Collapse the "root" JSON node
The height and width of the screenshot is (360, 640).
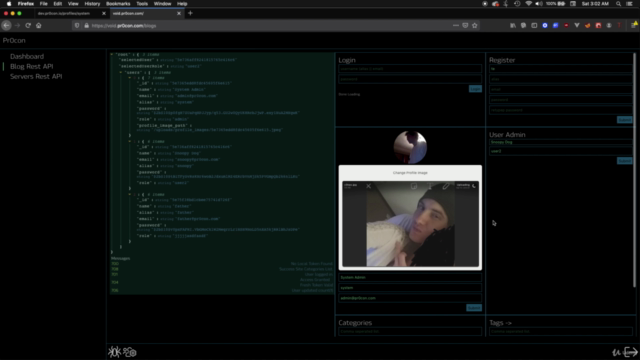click(x=111, y=54)
